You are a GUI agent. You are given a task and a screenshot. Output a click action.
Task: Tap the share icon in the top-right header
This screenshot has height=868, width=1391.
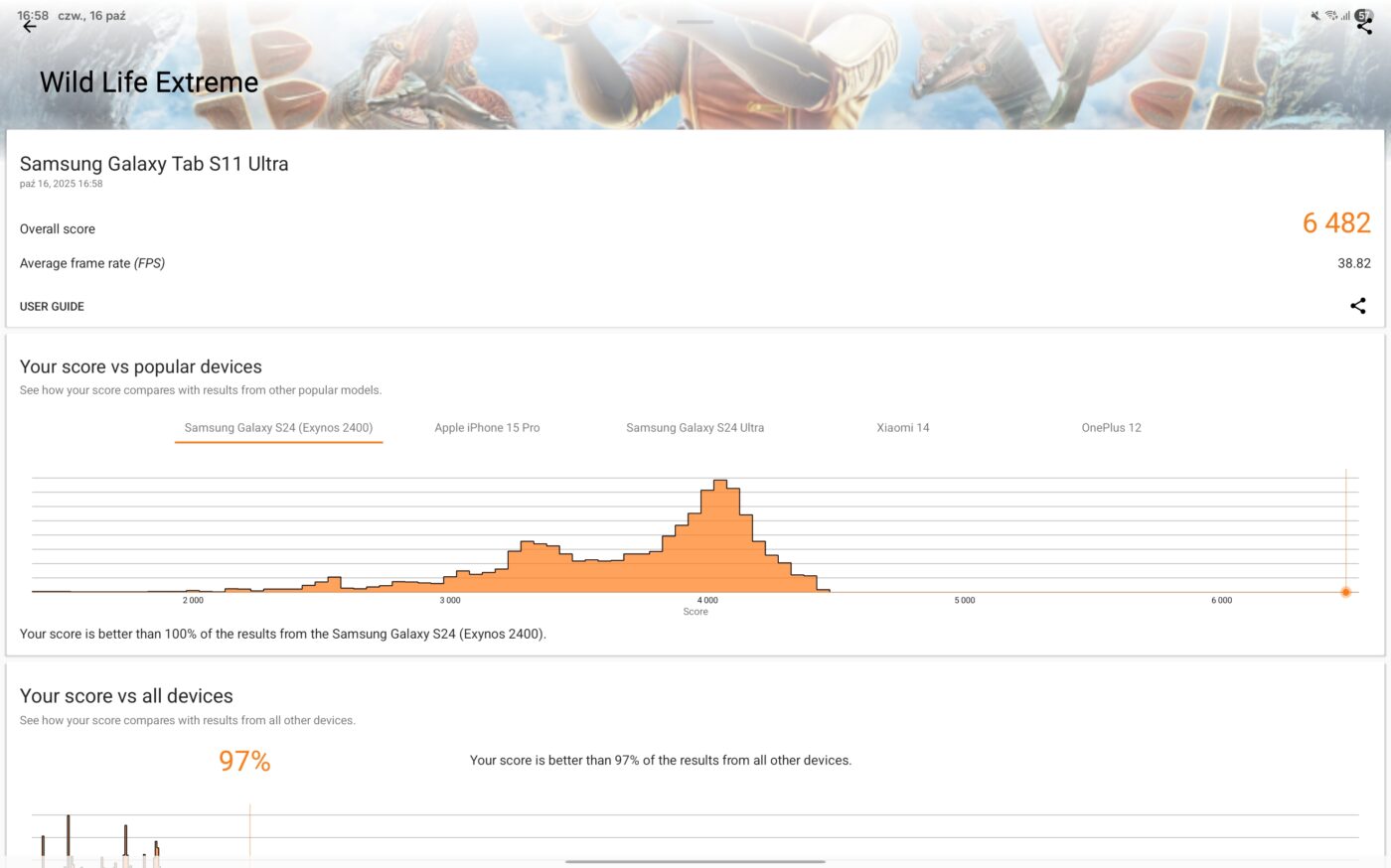pyautogui.click(x=1364, y=27)
